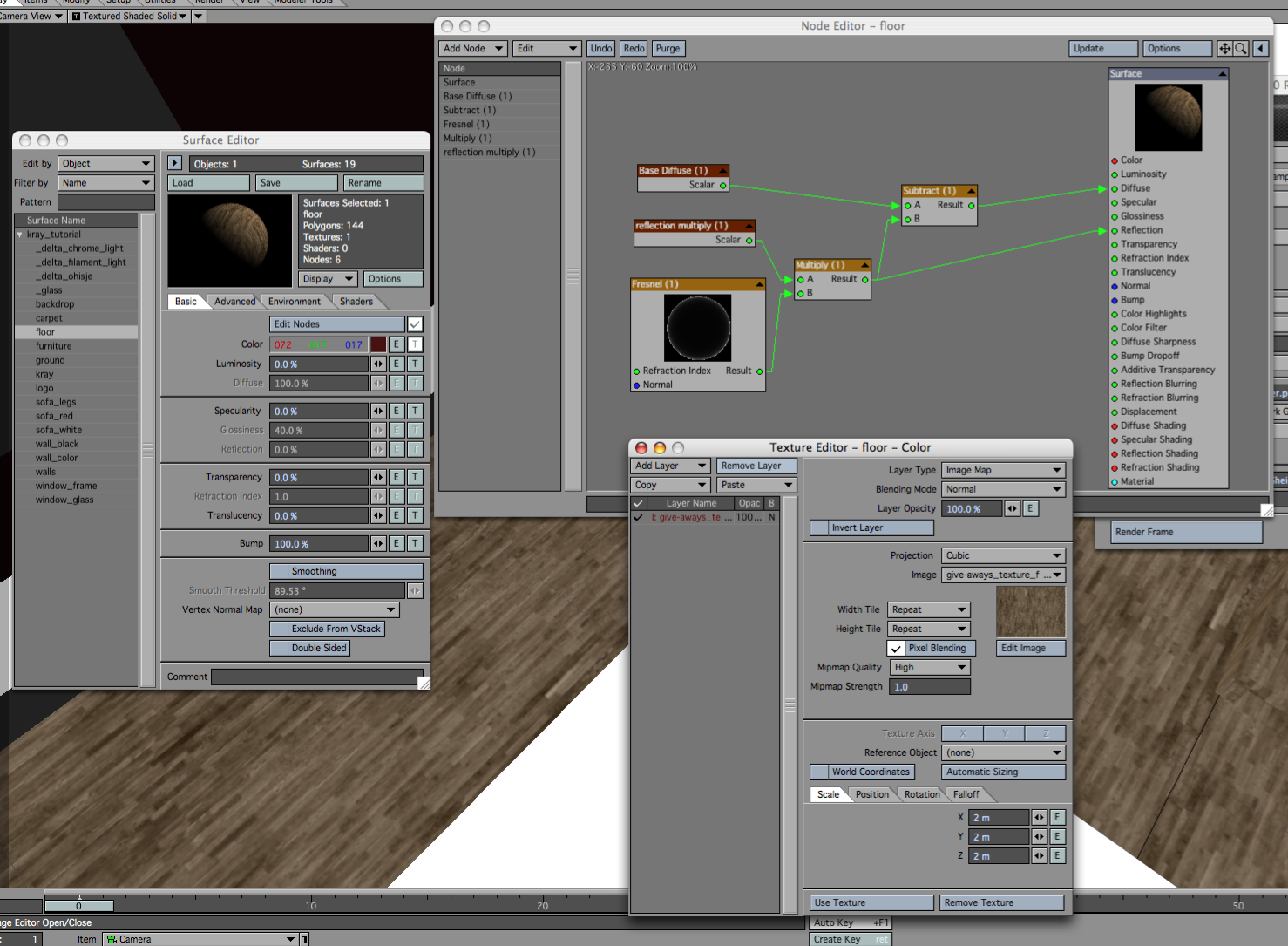Screen dimensions: 1288x946
Task: Click the magnifier zoom icon in Node Editor
Action: 1241,49
